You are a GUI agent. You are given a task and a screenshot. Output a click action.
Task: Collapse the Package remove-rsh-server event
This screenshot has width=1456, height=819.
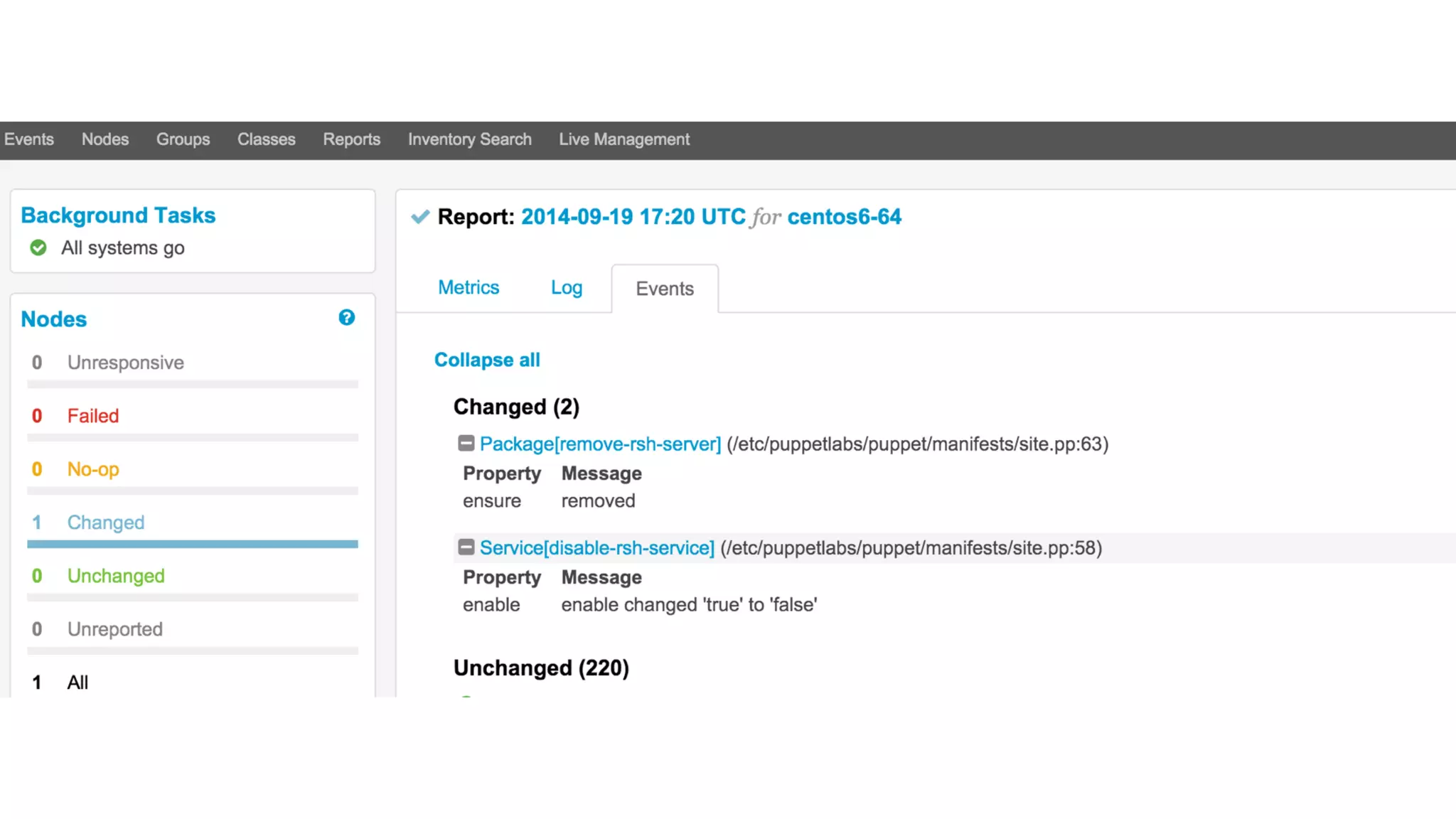[466, 444]
